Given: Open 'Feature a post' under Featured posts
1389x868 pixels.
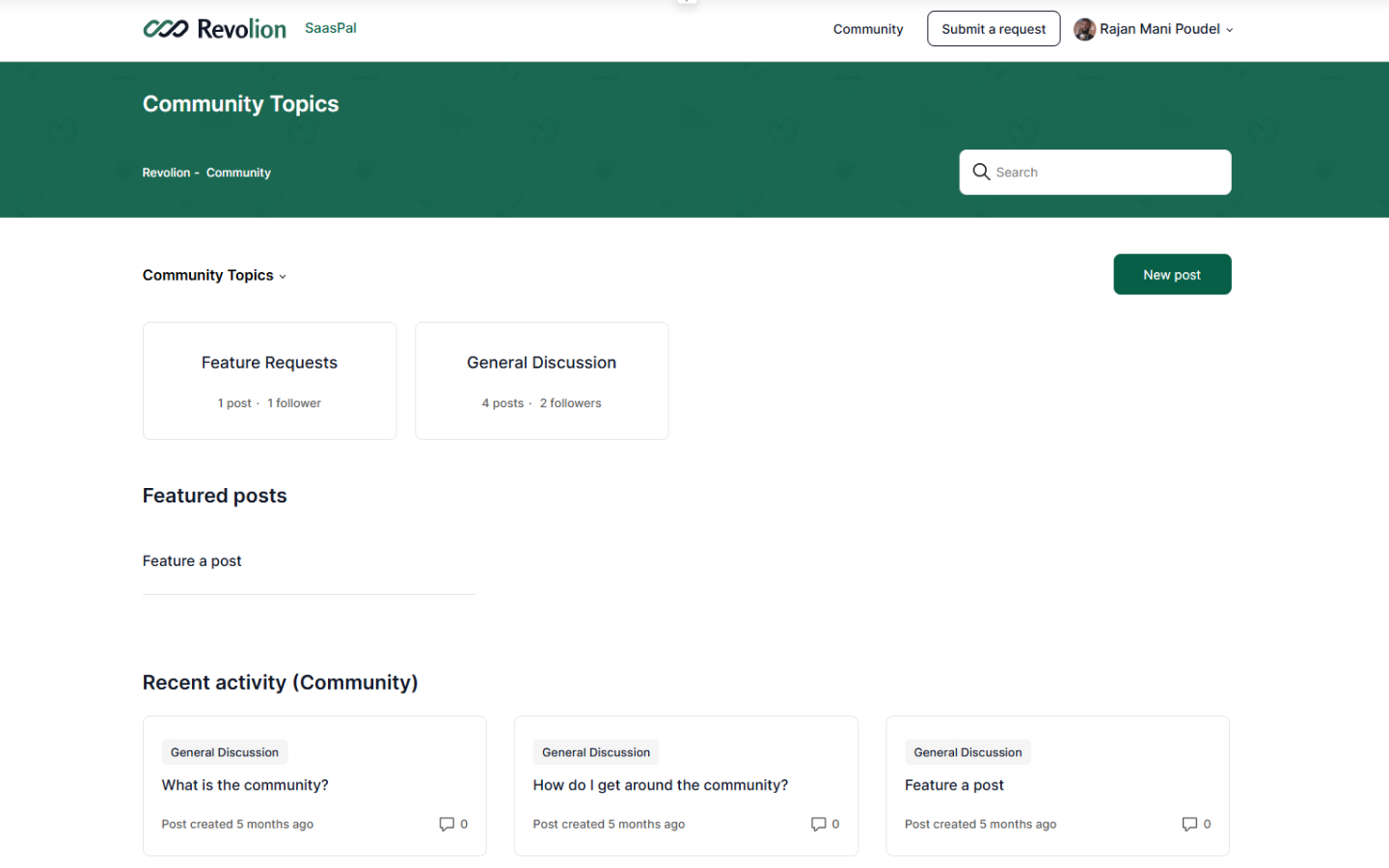Looking at the screenshot, I should (192, 561).
